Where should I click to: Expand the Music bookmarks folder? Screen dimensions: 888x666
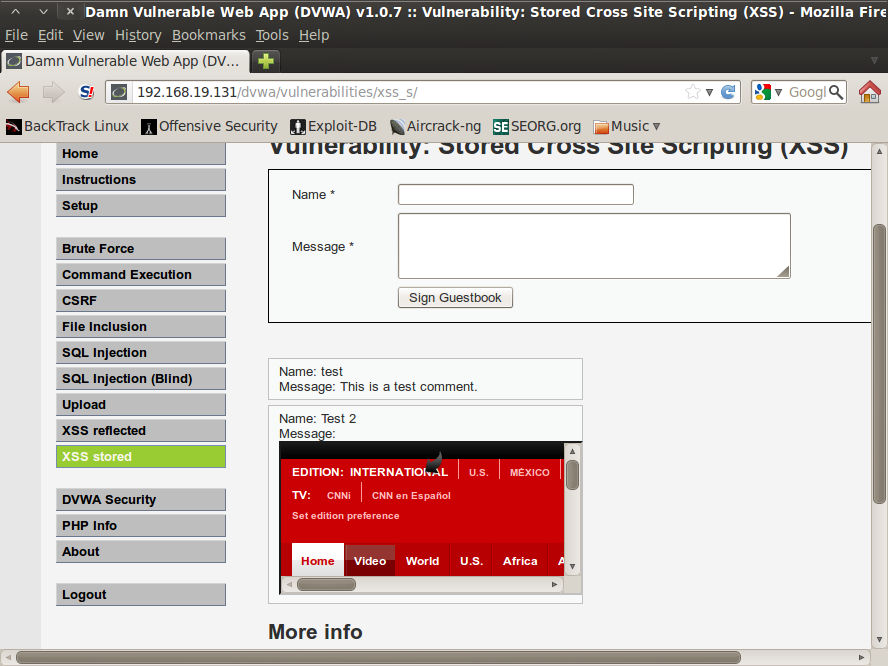click(627, 126)
